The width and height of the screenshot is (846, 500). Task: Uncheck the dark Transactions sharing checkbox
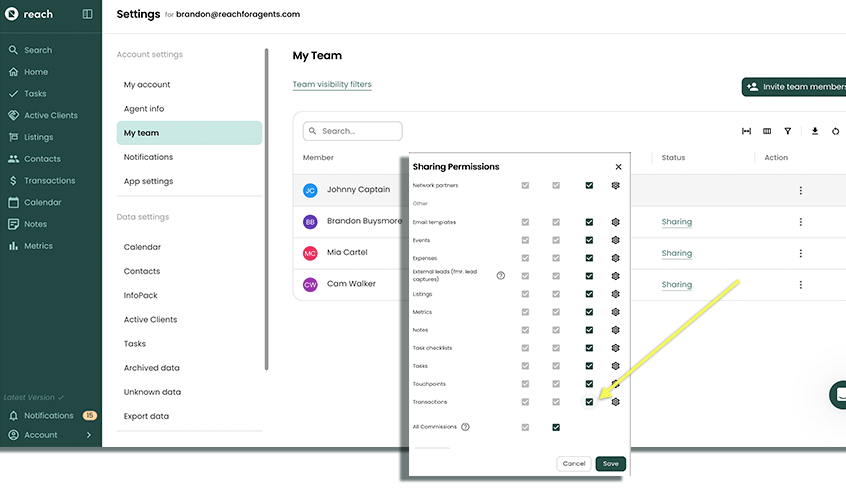coord(589,402)
